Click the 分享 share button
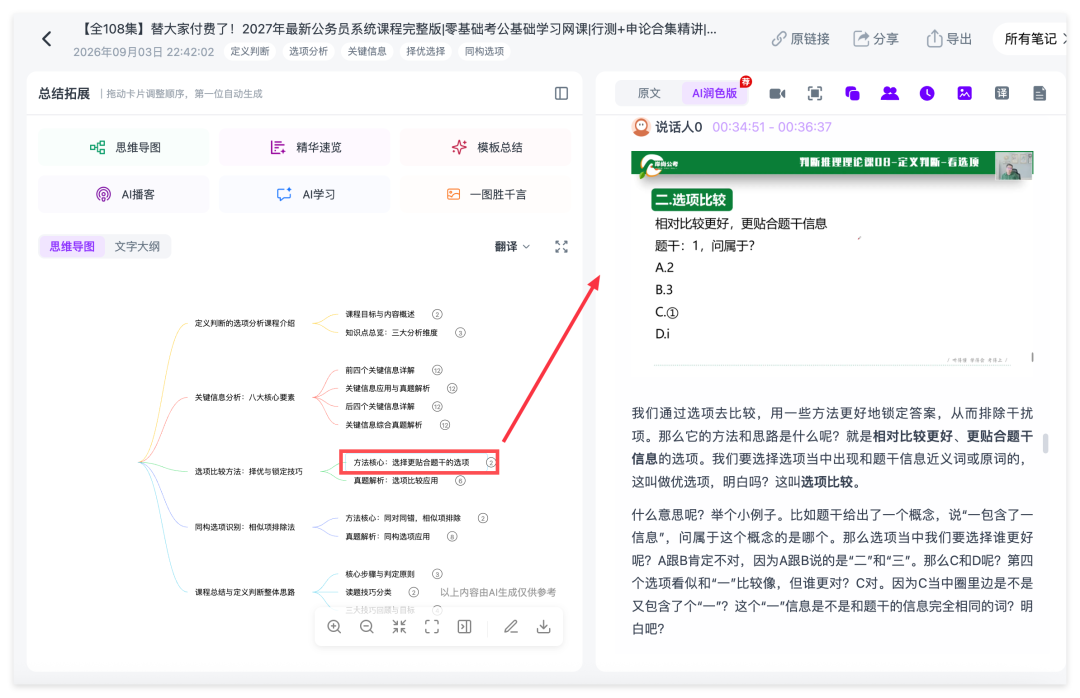The height and width of the screenshot is (698, 1080). (x=875, y=39)
